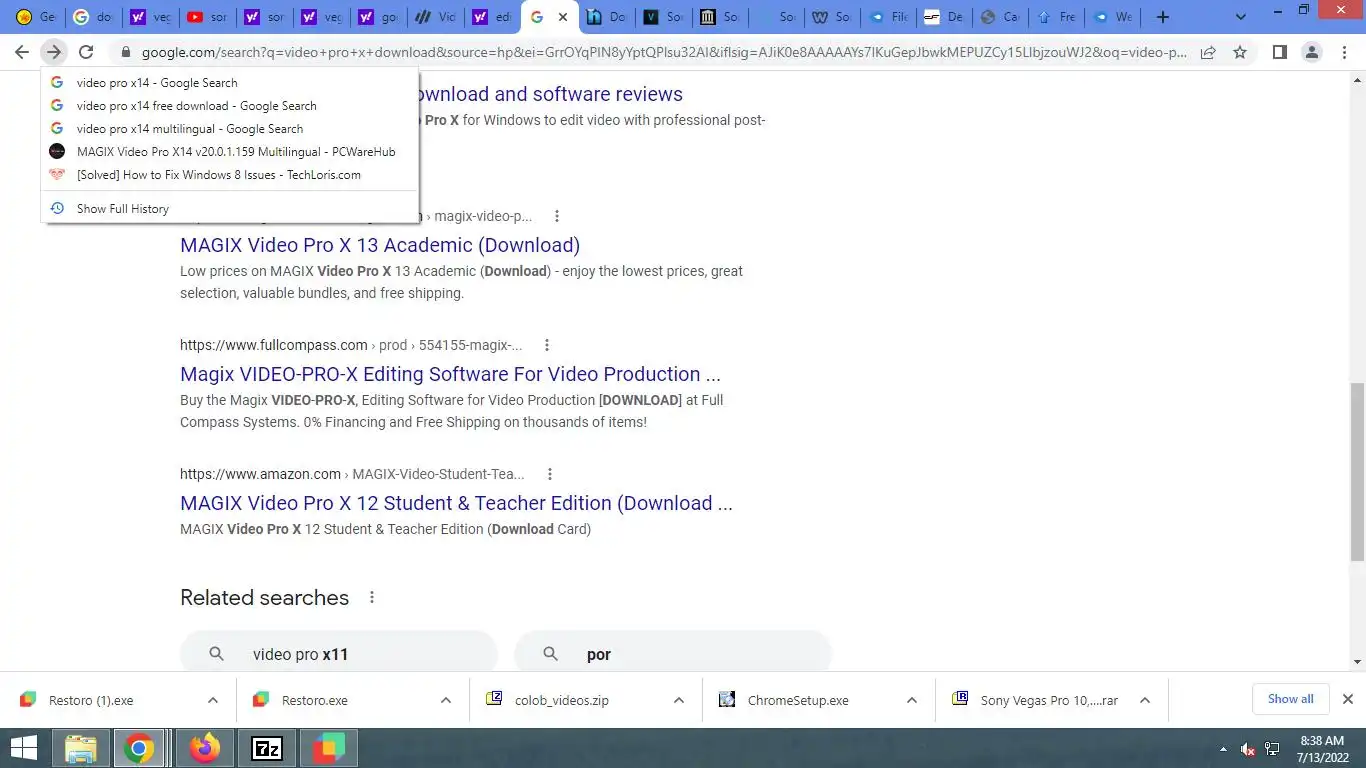
Task: Switch to the first tab labeled 'Ge'
Action: (x=36, y=17)
